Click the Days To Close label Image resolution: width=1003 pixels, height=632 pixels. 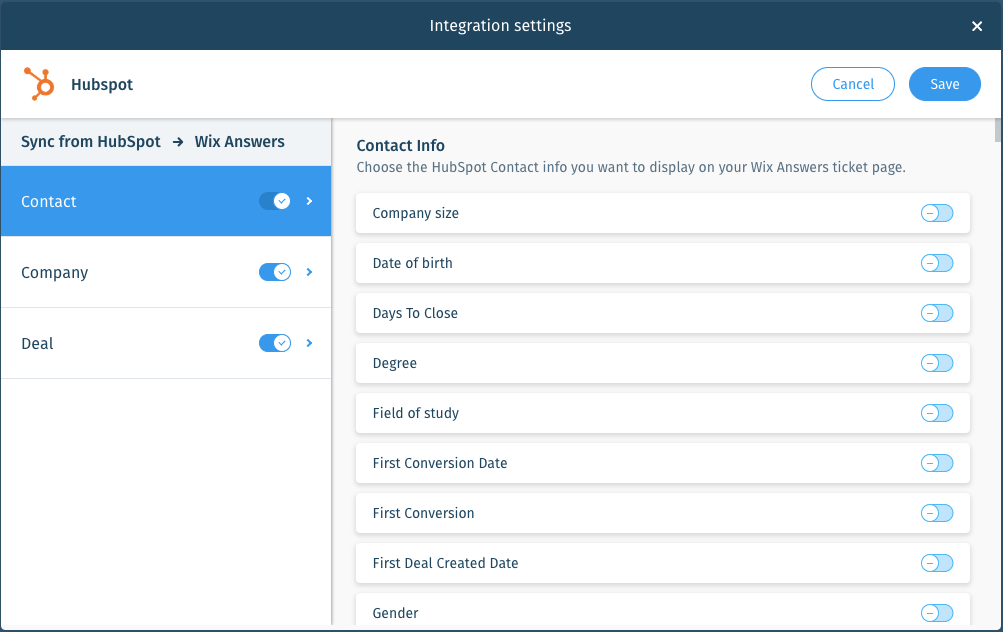[x=415, y=313]
